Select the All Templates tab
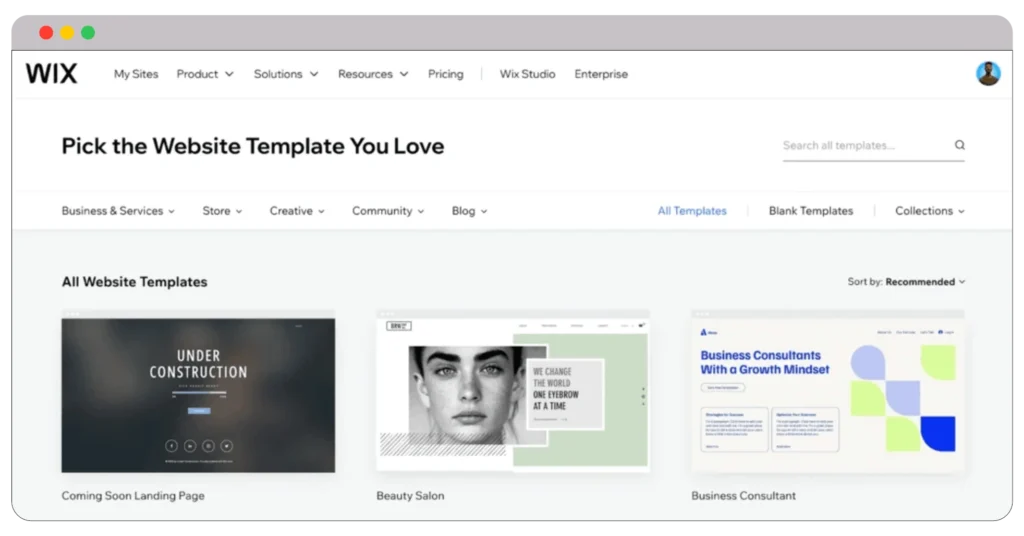Image resolution: width=1024 pixels, height=536 pixels. [x=692, y=211]
